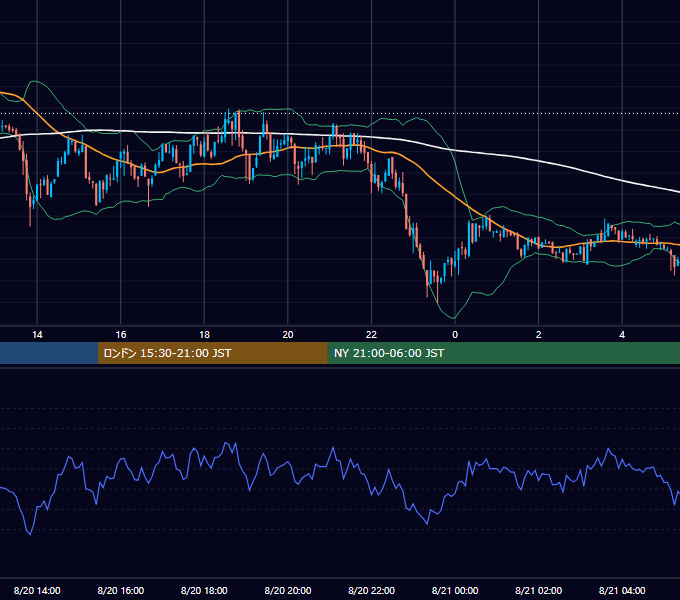Click hour label 2 on price chart axis

point(539,335)
